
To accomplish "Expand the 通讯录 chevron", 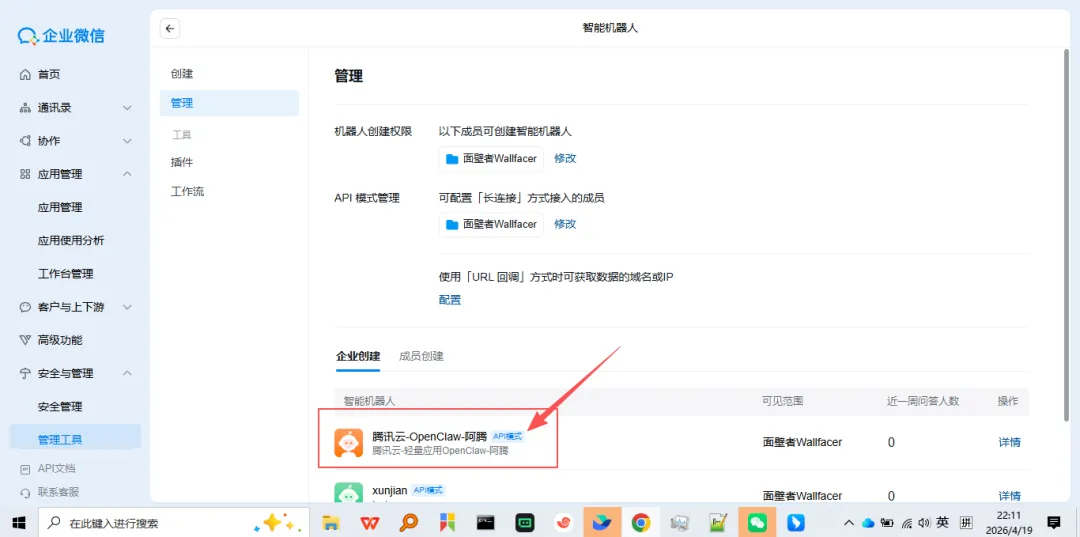I will coord(127,108).
